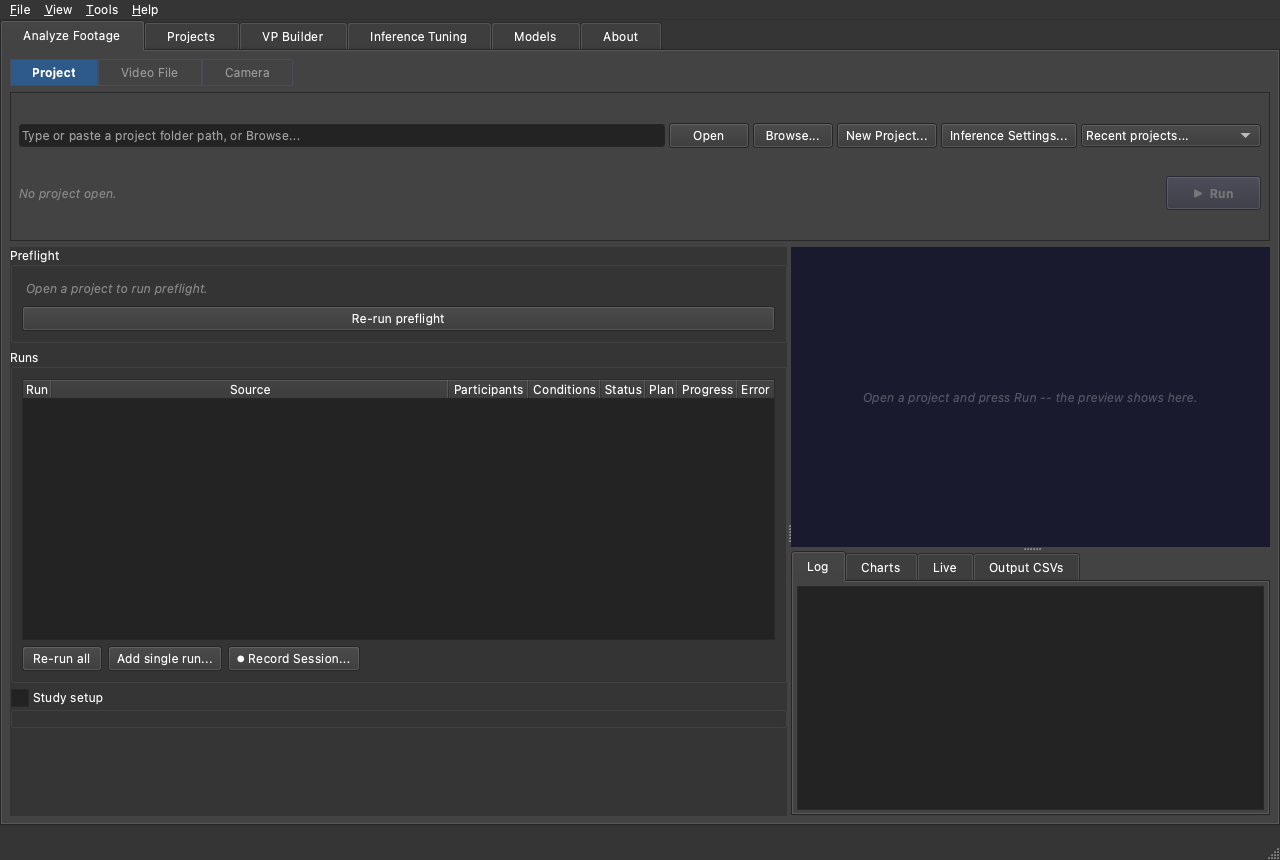The height and width of the screenshot is (860, 1280).
Task: Click the Runs section label
Action: (x=24, y=357)
